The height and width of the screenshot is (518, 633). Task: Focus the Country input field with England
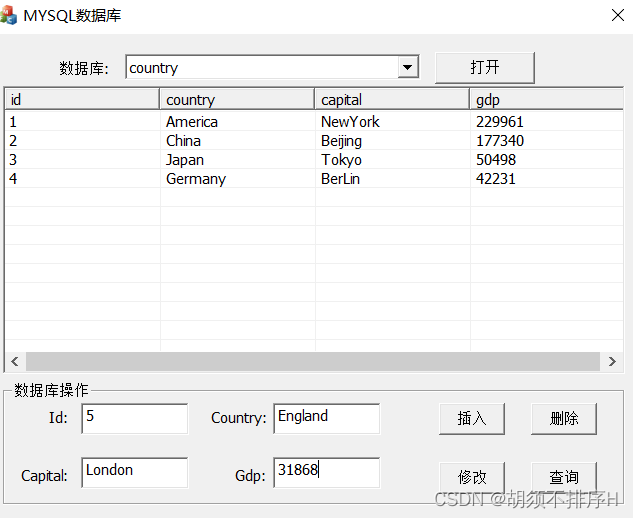(326, 418)
